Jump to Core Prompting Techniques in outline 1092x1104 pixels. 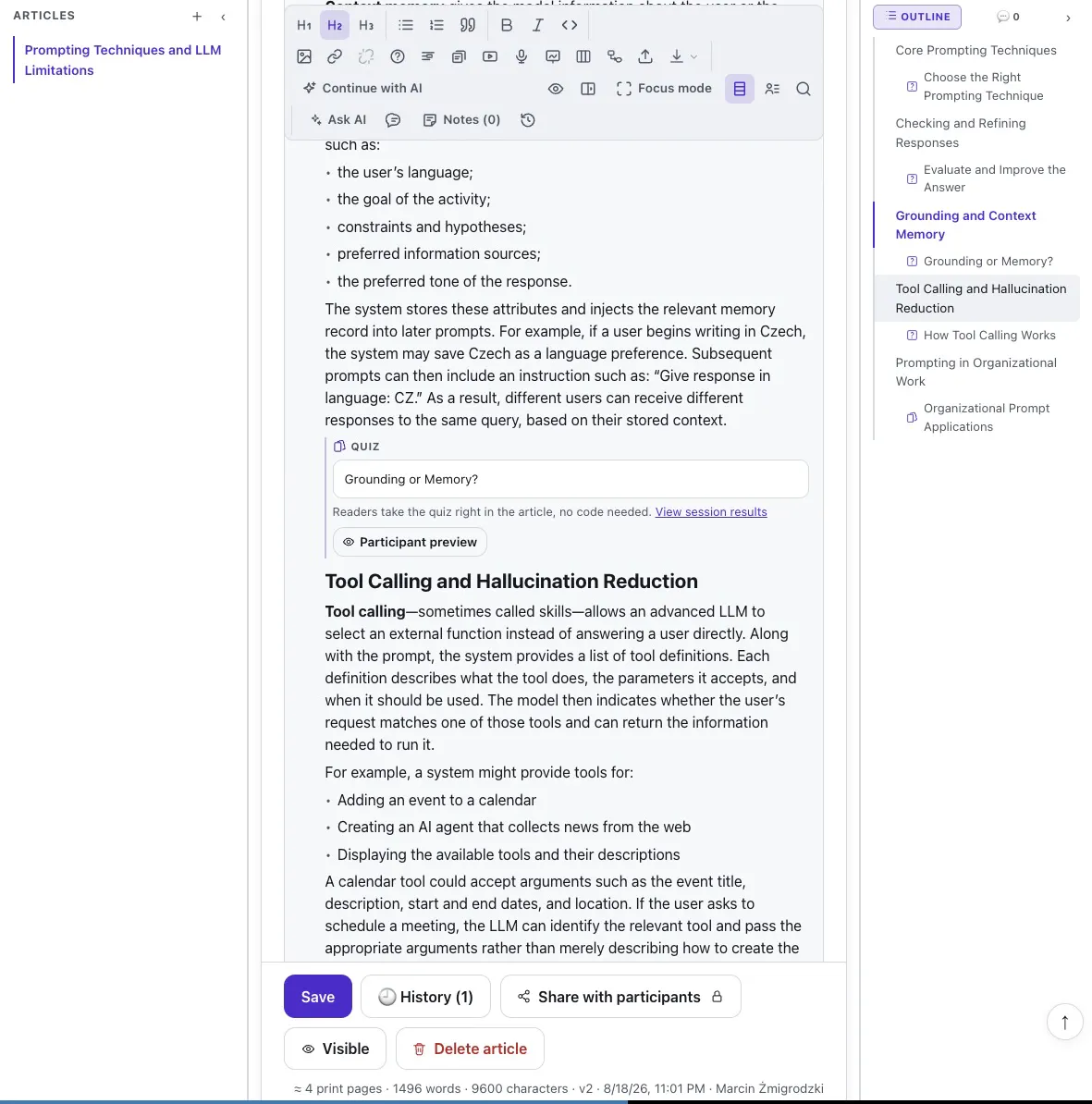tap(975, 50)
